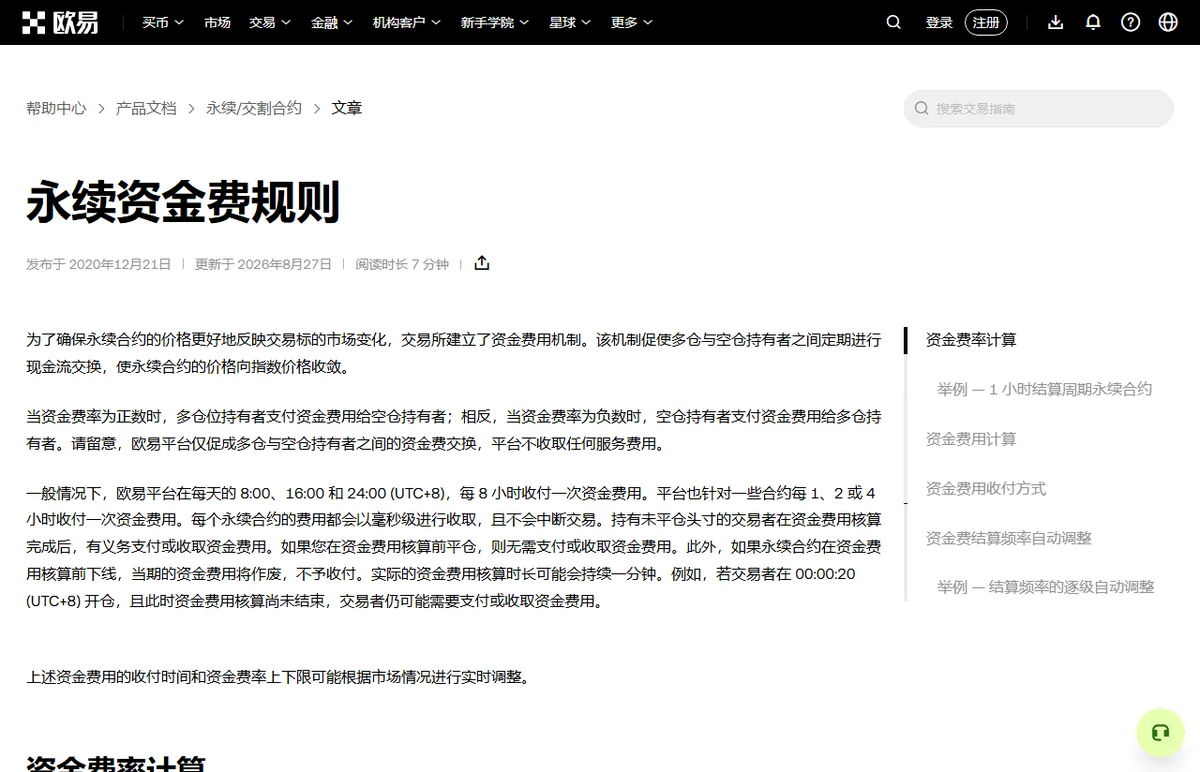
Task: Jump to 举例 — 1 小时结算周期永续合约
Action: pyautogui.click(x=1044, y=389)
